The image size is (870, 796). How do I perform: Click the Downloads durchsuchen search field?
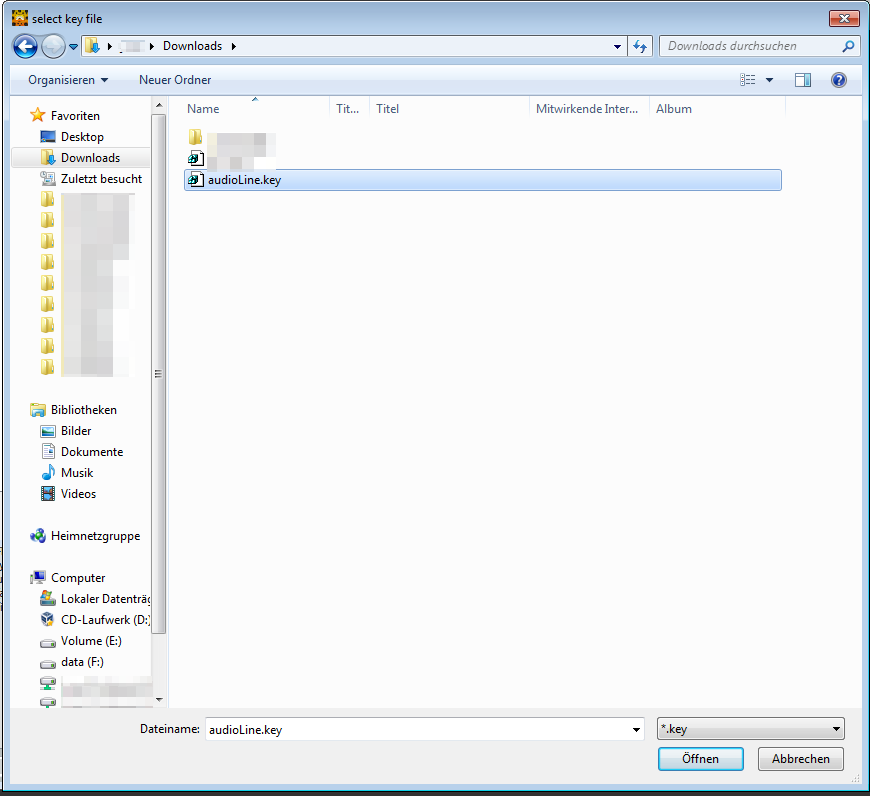tap(750, 46)
